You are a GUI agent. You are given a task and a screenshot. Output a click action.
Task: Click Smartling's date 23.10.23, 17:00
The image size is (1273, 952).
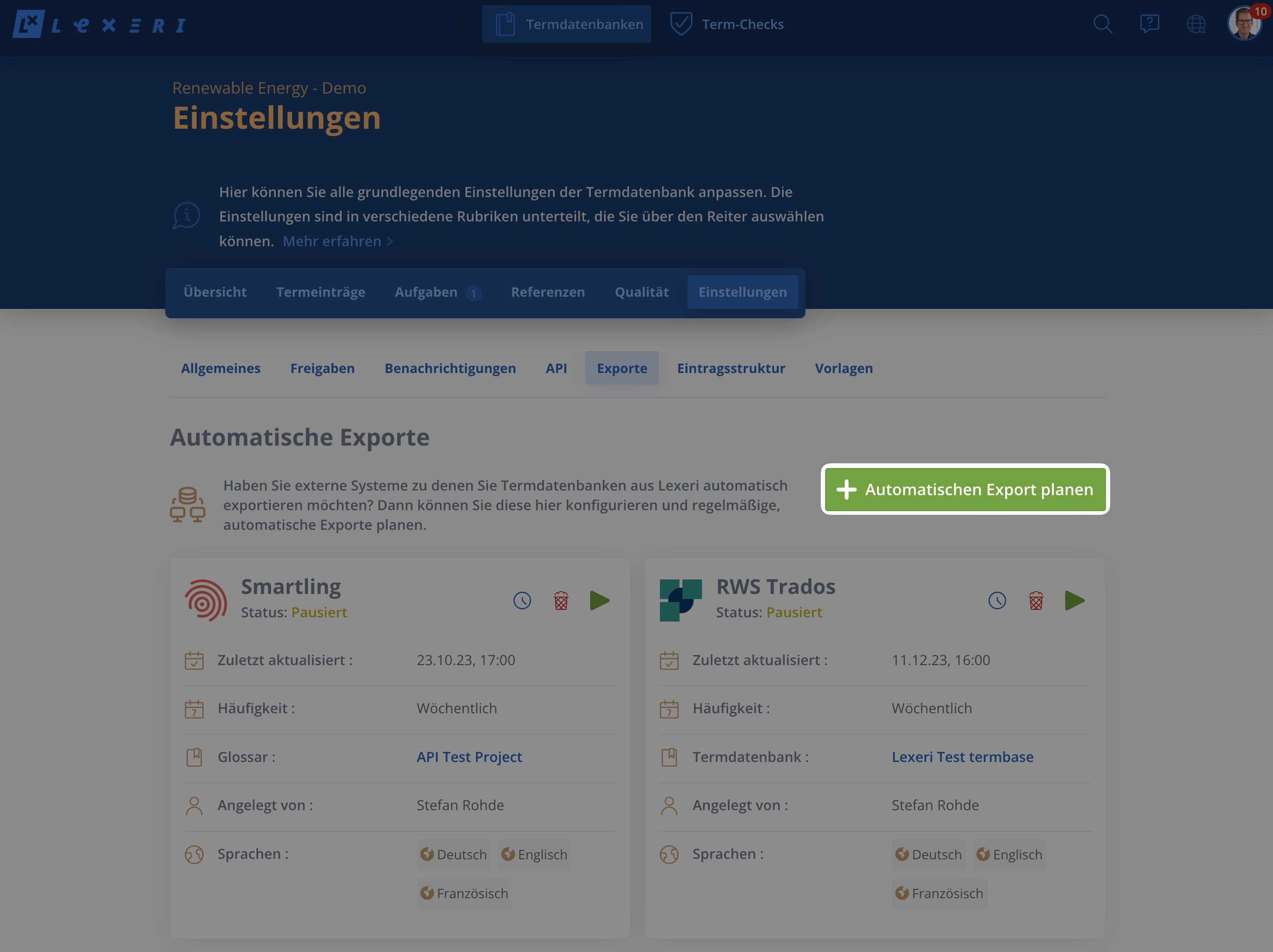pyautogui.click(x=466, y=660)
